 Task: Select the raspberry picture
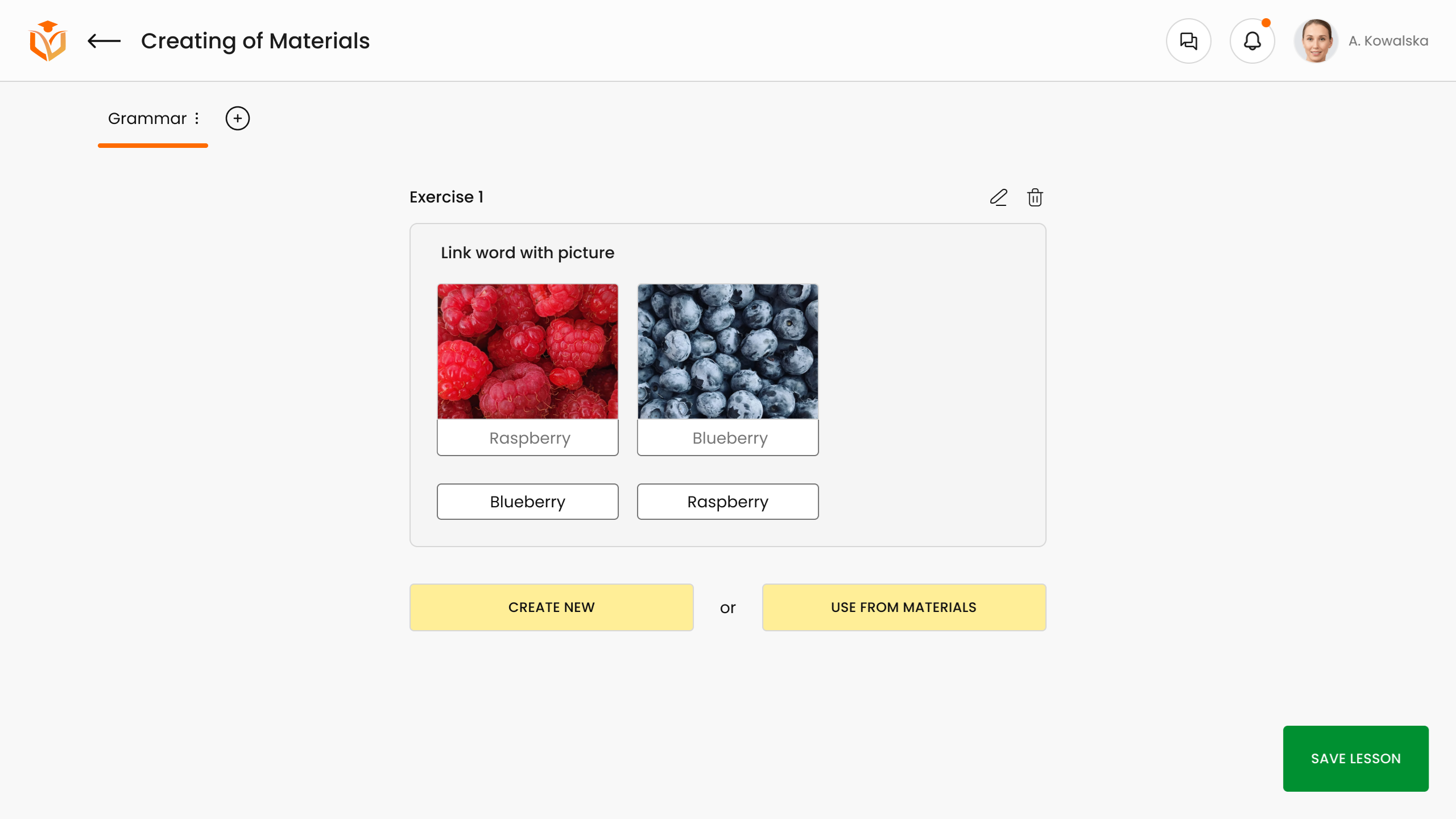click(x=528, y=351)
